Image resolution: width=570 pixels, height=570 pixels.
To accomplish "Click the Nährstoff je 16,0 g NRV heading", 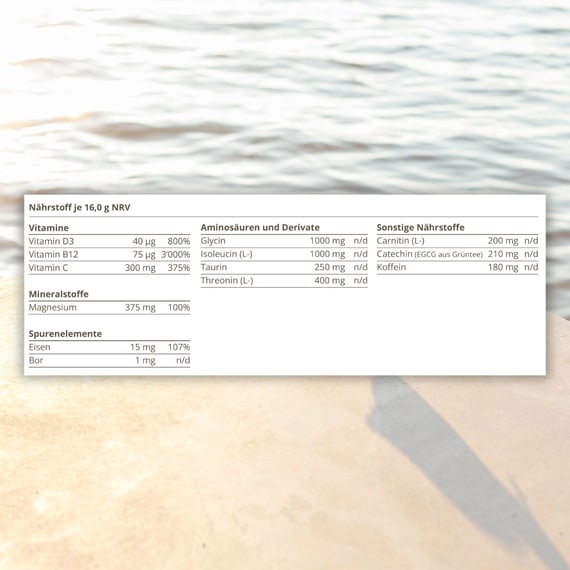I will [x=79, y=208].
